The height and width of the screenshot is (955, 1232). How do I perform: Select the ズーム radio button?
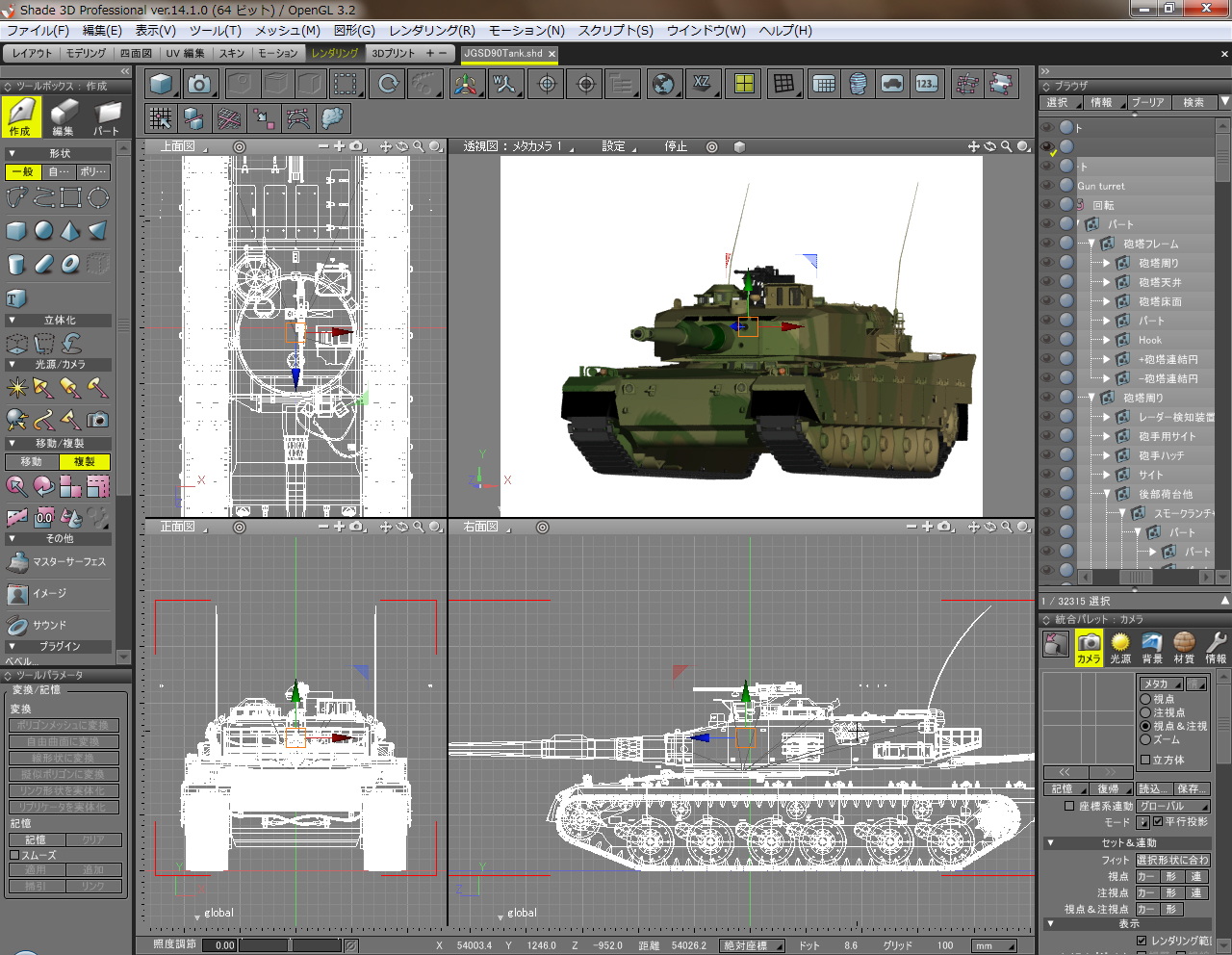pos(1145,739)
